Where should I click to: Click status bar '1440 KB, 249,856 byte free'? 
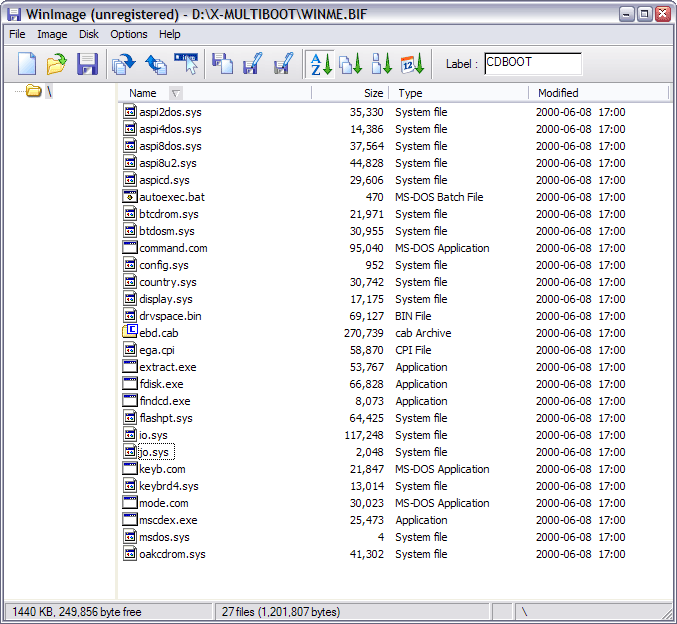(76, 612)
